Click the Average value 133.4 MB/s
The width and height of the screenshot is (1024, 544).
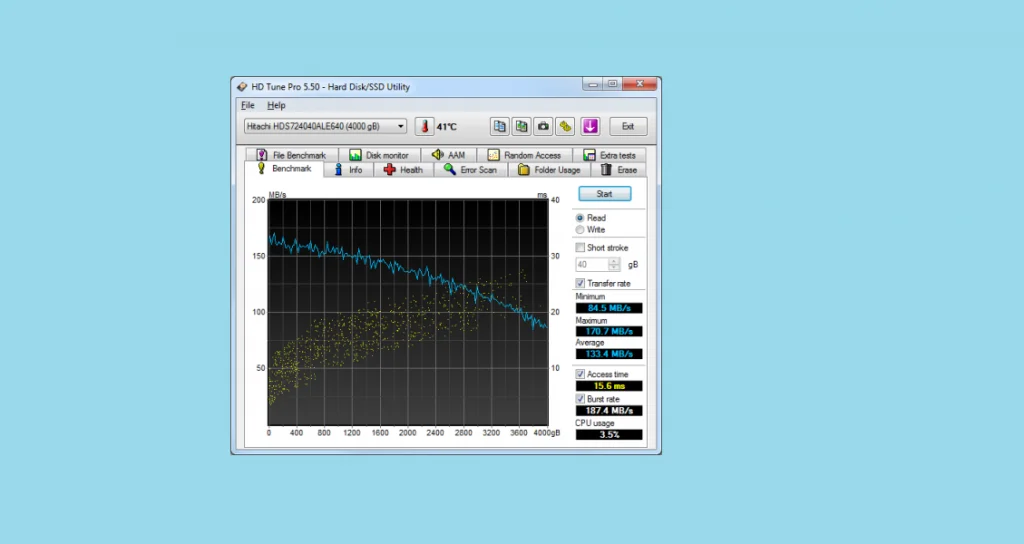coord(609,354)
